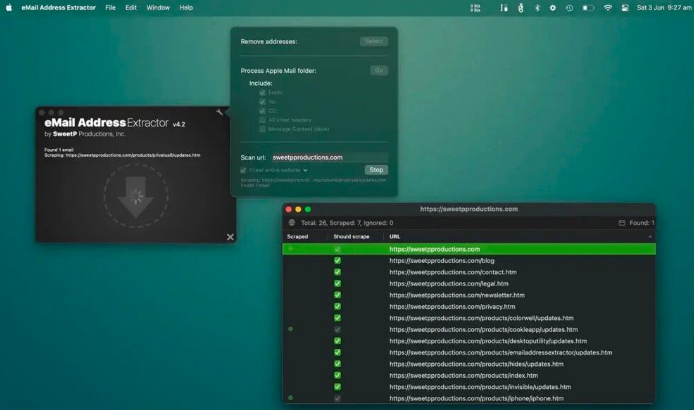
Task: Select the emailaddressextractor/updates.htm URL row
Action: click(469, 352)
